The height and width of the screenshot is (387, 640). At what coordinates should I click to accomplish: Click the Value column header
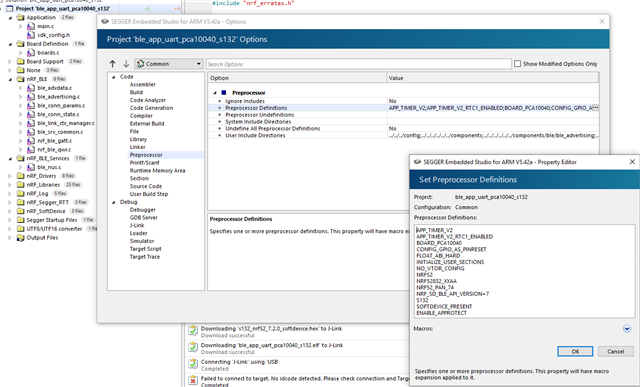tap(493, 78)
